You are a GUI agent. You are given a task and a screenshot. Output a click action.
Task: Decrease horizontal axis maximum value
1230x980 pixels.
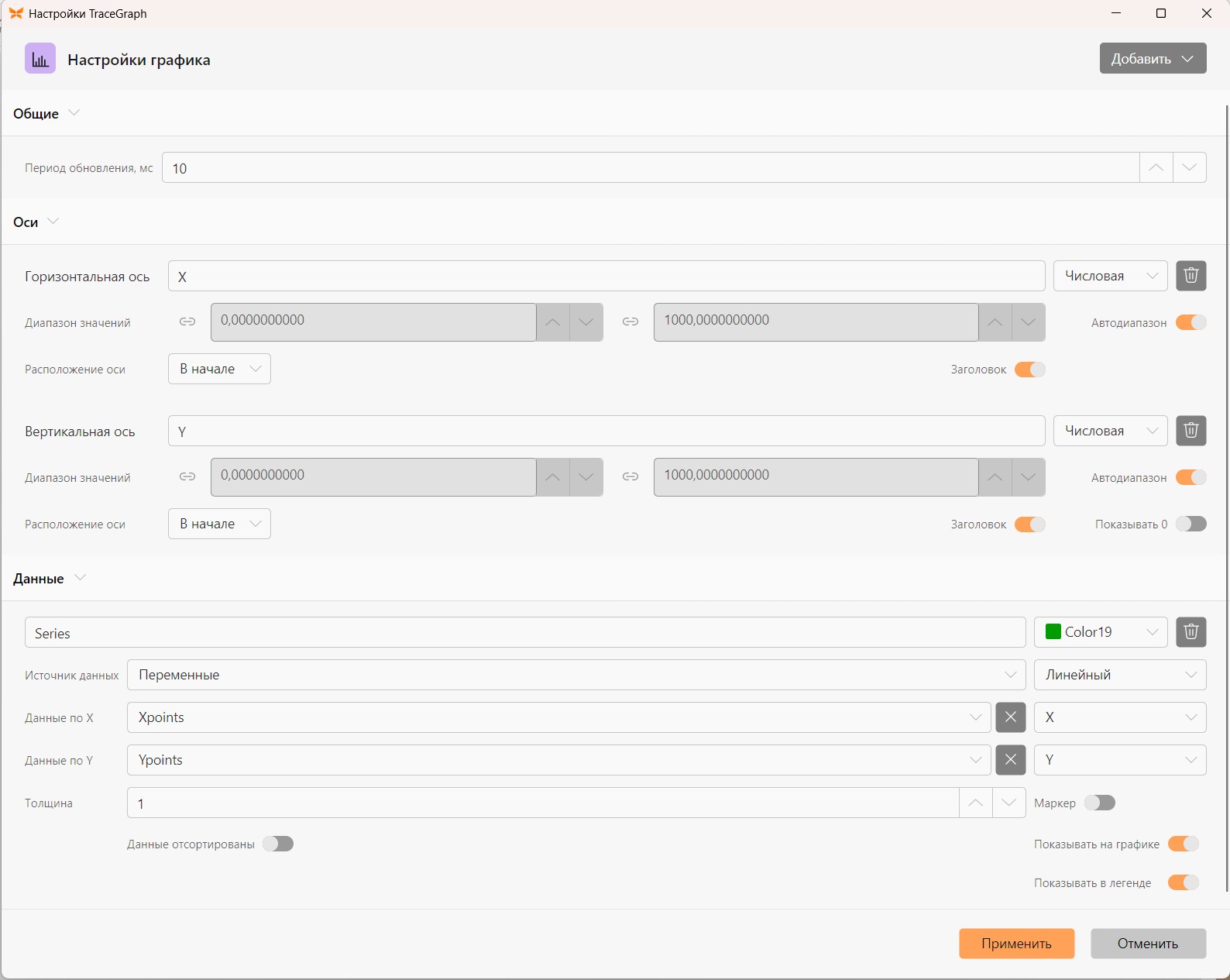(x=1029, y=322)
